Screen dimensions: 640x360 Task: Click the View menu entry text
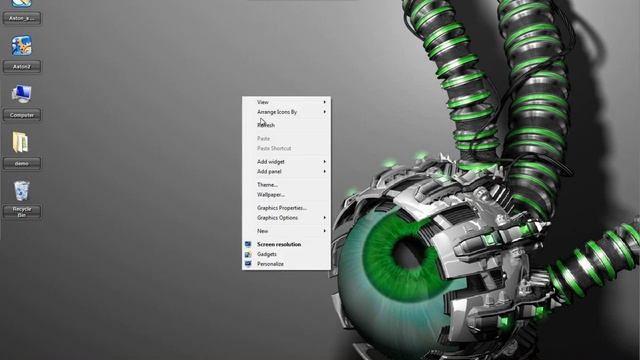(x=263, y=102)
